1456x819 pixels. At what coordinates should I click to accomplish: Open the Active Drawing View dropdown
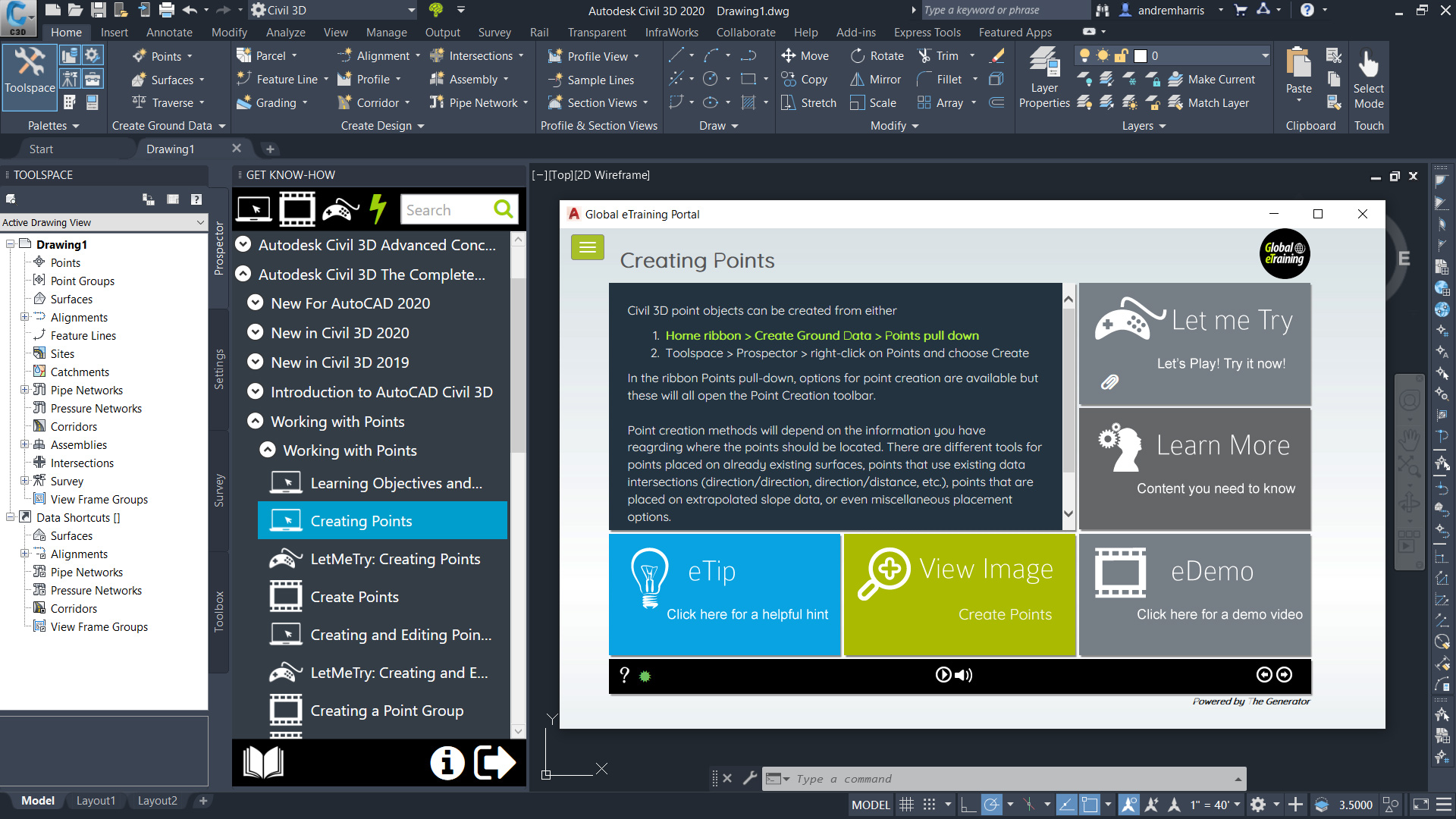point(200,222)
